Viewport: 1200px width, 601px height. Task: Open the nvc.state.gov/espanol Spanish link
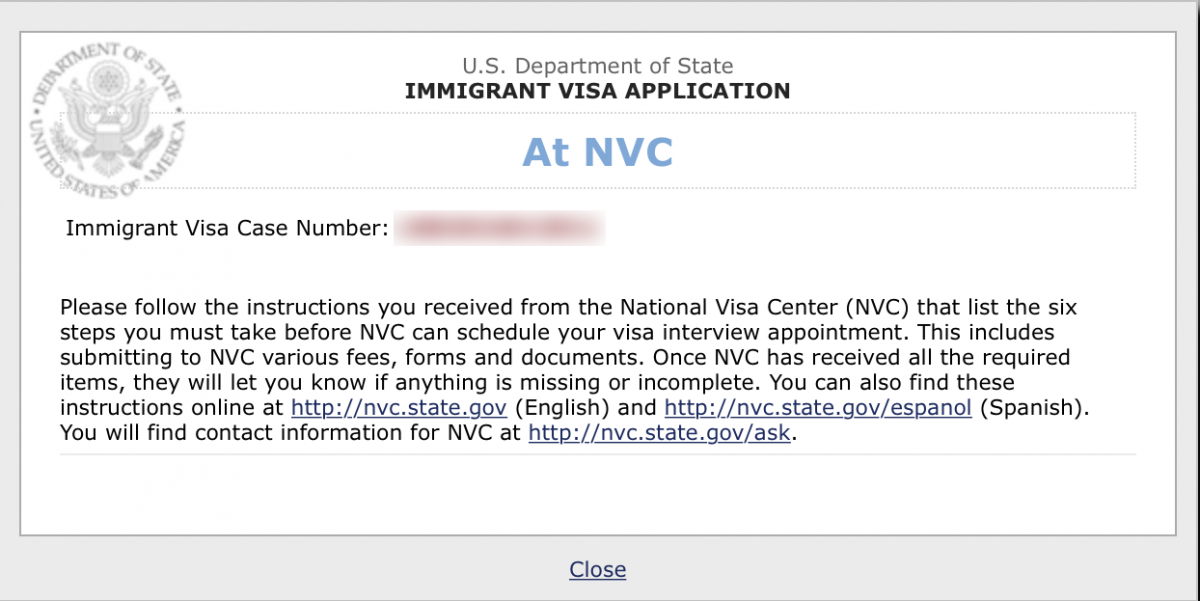pyautogui.click(x=818, y=408)
